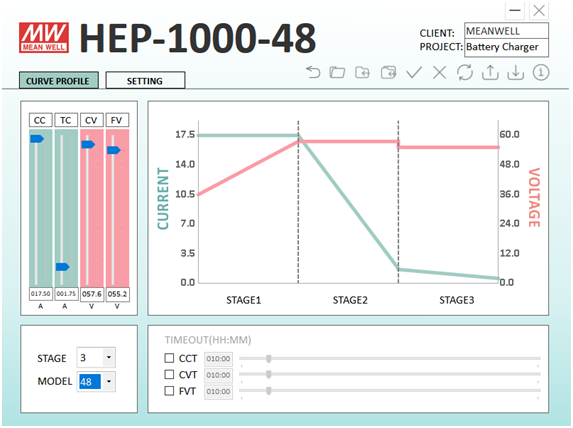Screen dimensions: 573x428
Task: Open file using the folder icon
Action: click(x=337, y=72)
